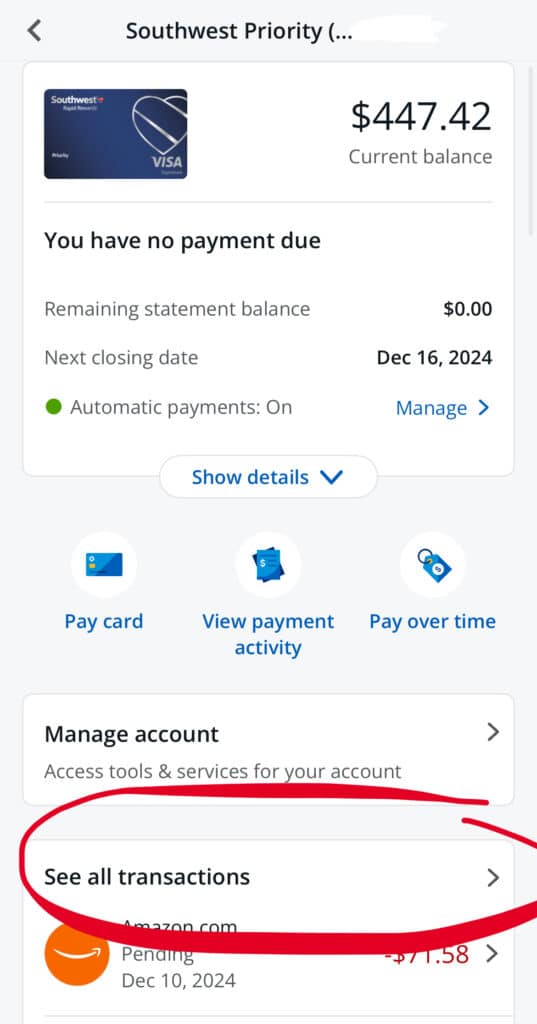The width and height of the screenshot is (537, 1024).
Task: Click the Show details down chevron
Action: 332,477
